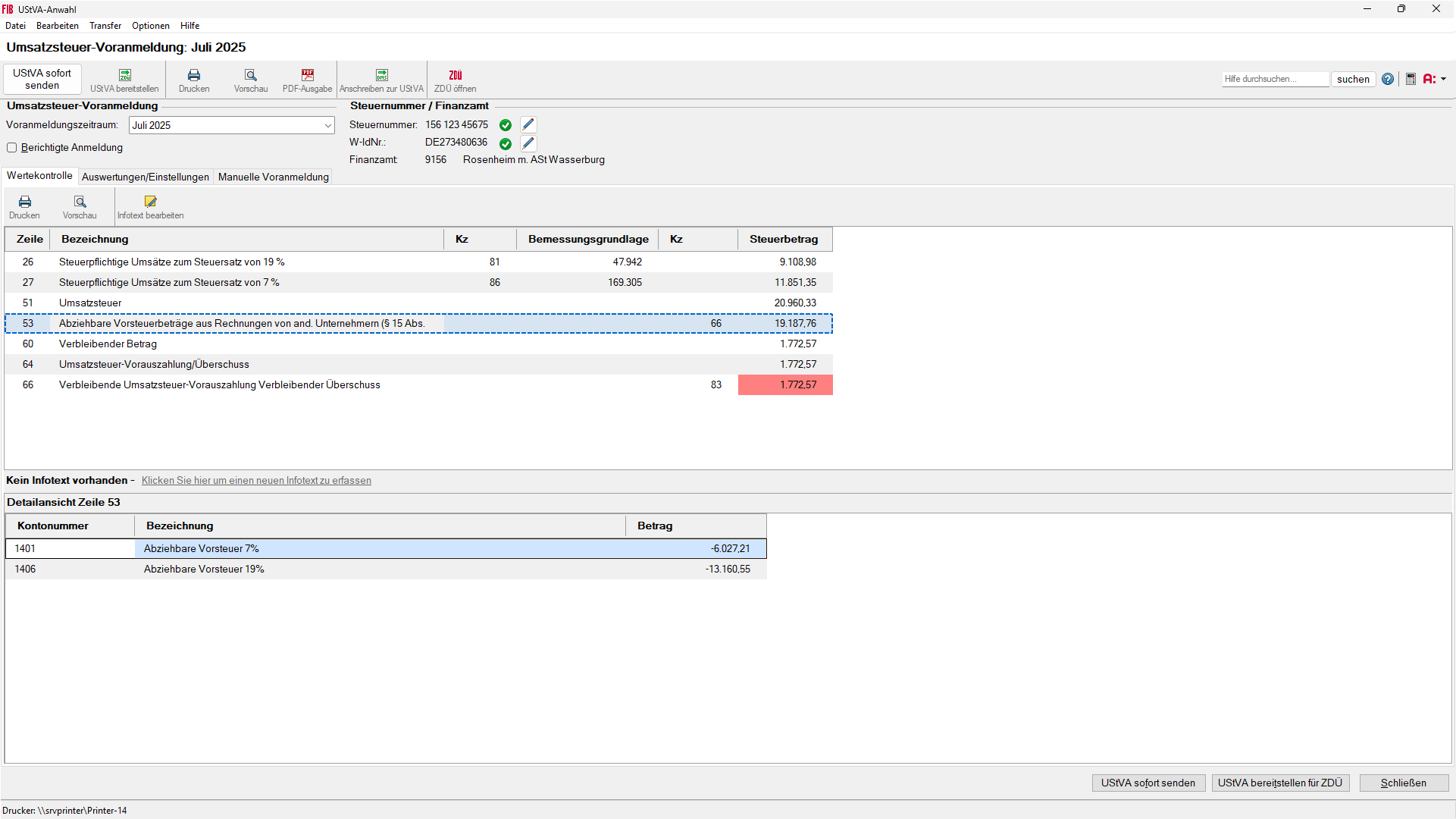Edit the Steuernummer via its pencil icon
This screenshot has height=819, width=1456.
click(528, 124)
